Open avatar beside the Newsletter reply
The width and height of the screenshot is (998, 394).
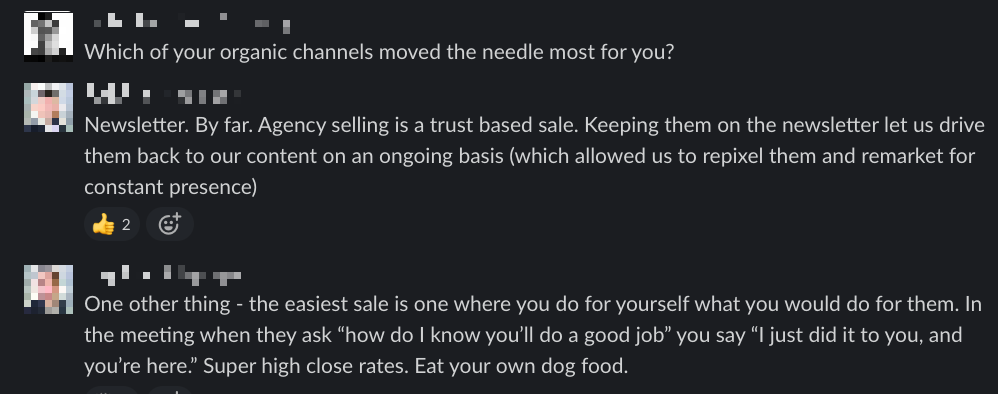tap(48, 108)
